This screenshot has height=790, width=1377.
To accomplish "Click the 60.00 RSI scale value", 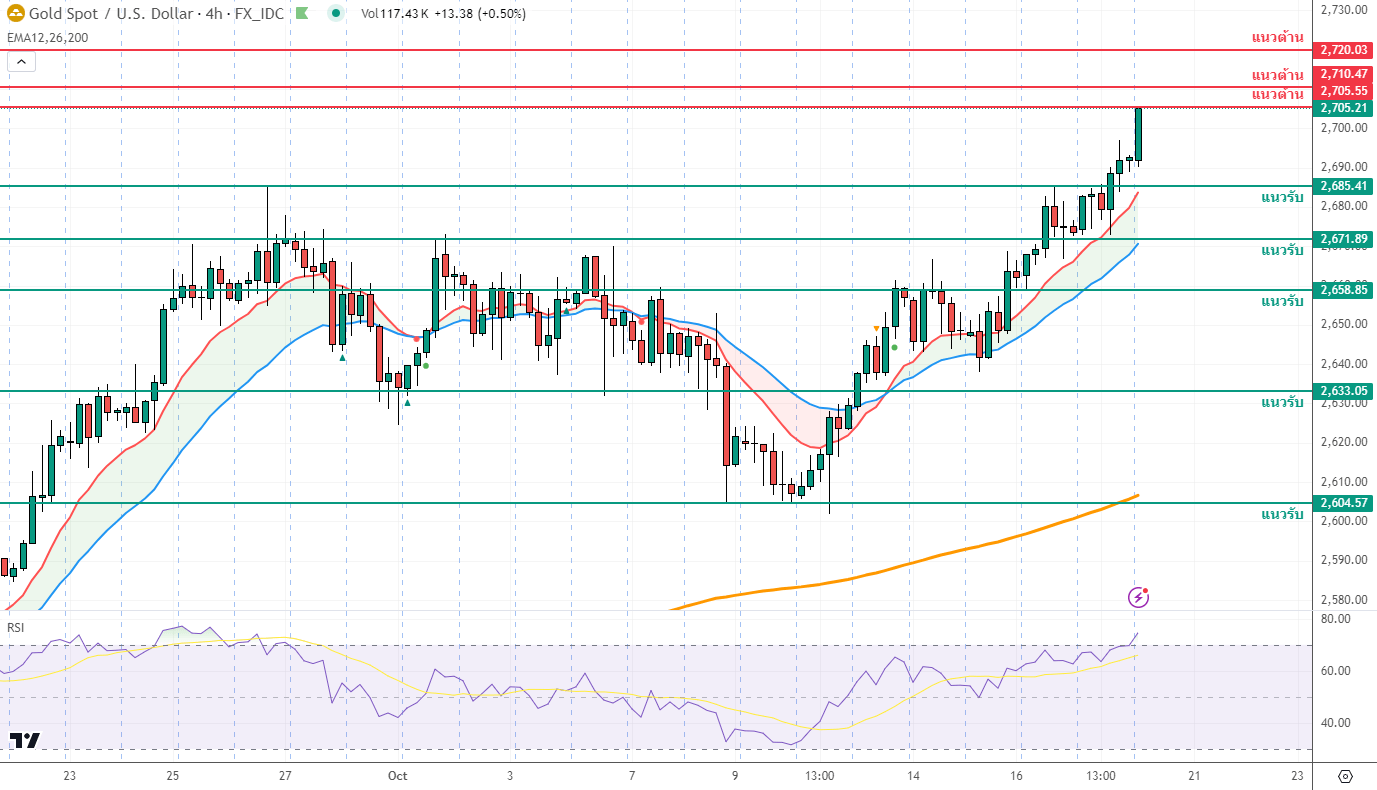I will click(1335, 671).
